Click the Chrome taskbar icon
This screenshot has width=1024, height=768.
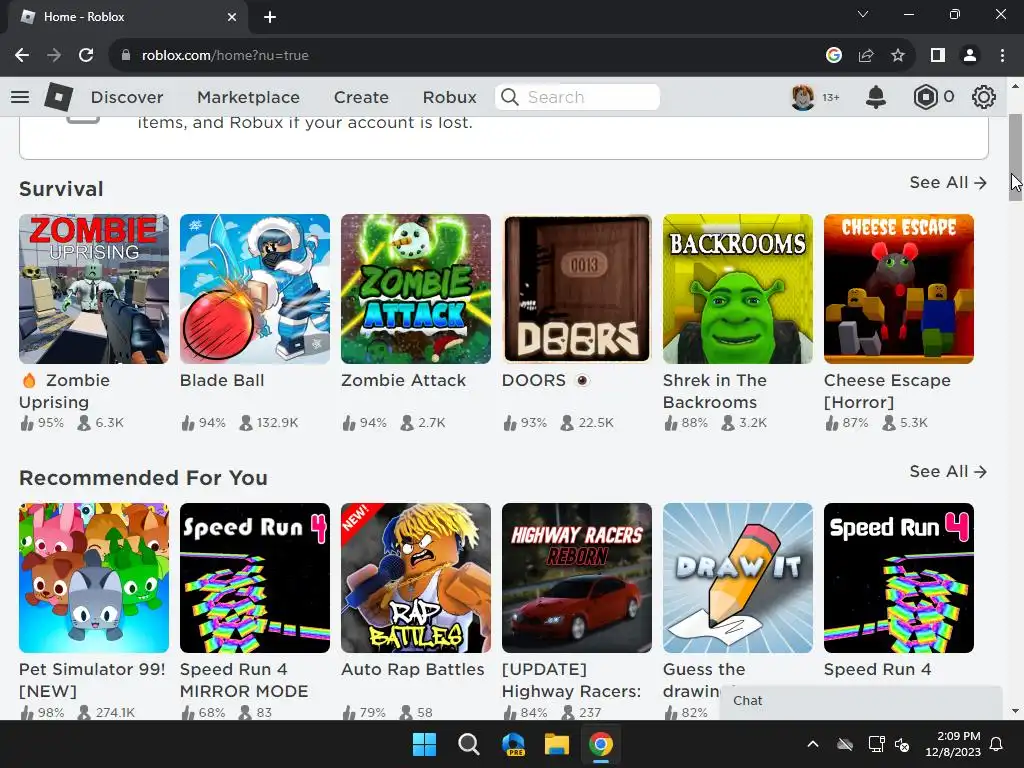coord(601,744)
